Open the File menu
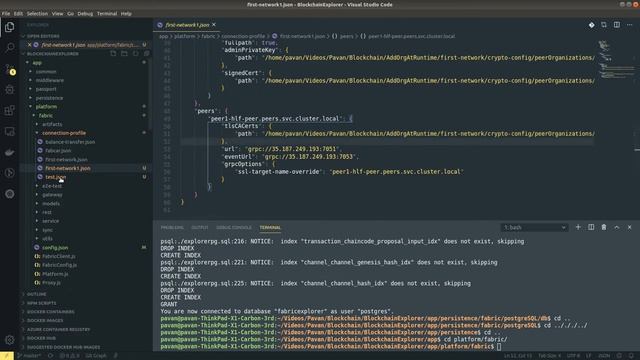This screenshot has width=640, height=360. coord(6,13)
